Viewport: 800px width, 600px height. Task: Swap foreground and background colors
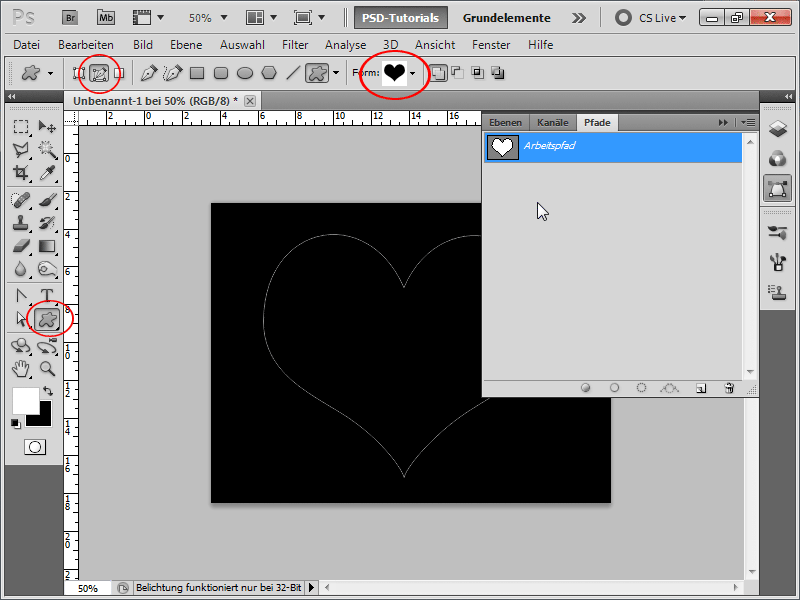click(x=48, y=391)
